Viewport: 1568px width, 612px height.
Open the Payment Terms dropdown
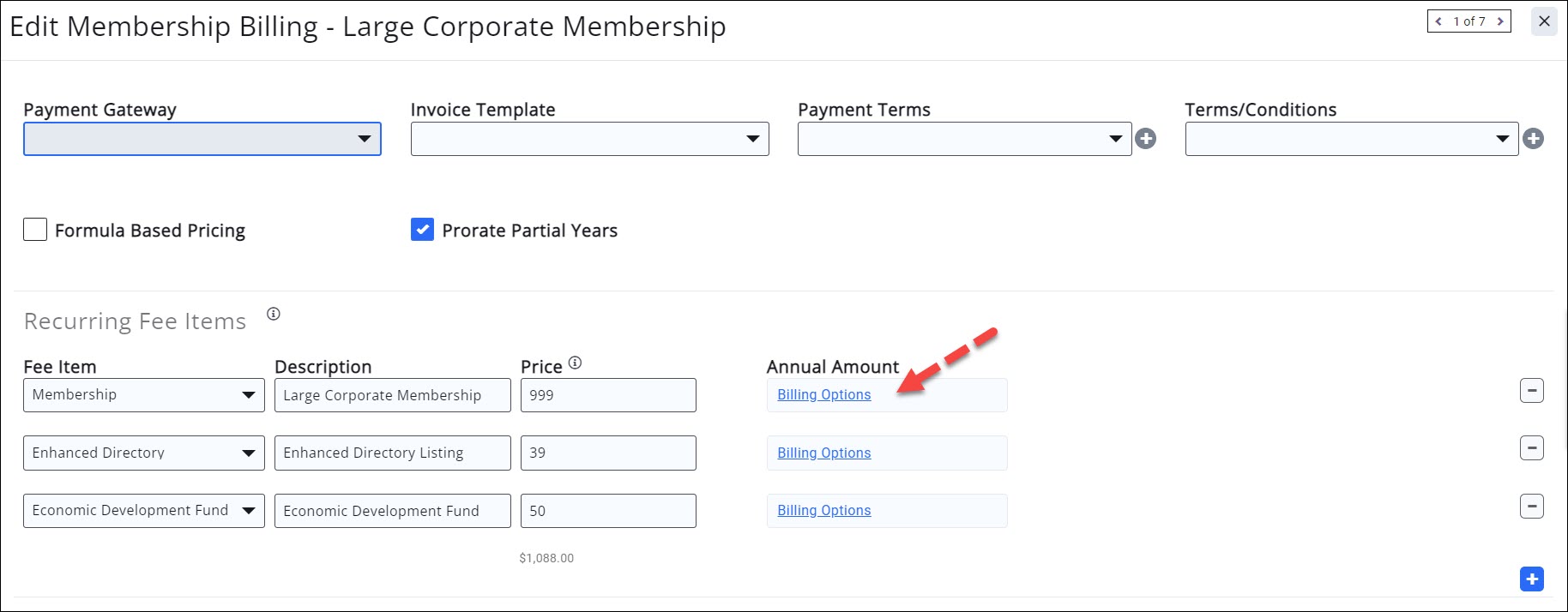tap(964, 139)
